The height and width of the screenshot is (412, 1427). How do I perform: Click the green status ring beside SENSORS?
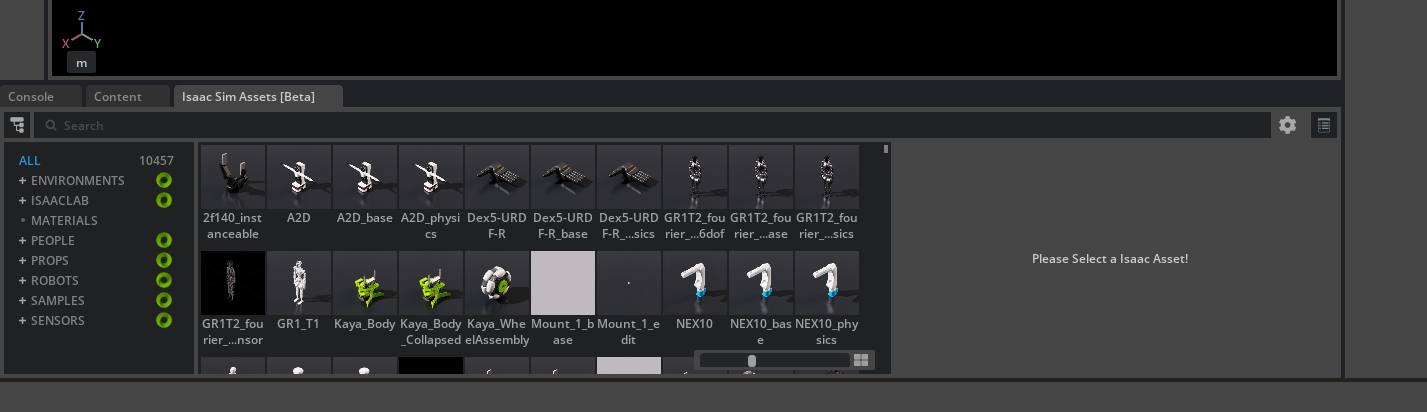tap(164, 321)
